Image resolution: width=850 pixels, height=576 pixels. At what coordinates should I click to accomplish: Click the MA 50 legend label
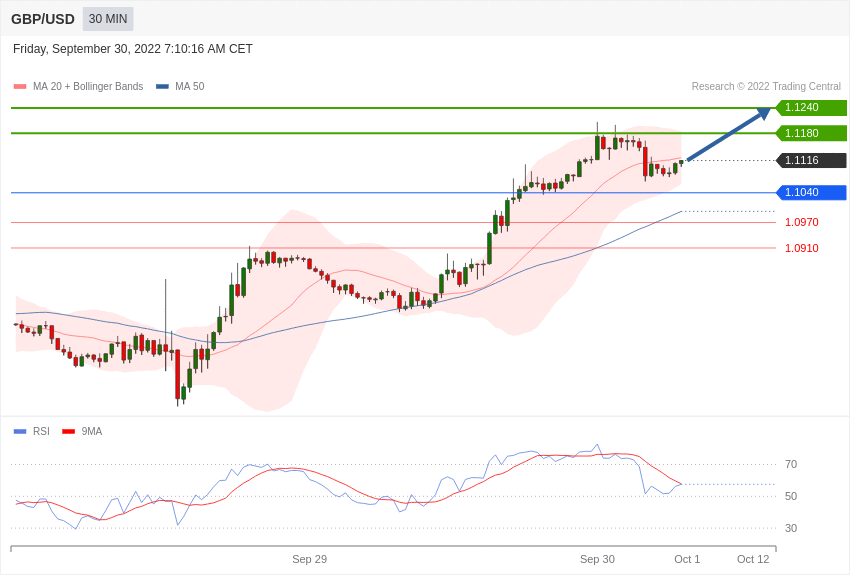pos(190,87)
